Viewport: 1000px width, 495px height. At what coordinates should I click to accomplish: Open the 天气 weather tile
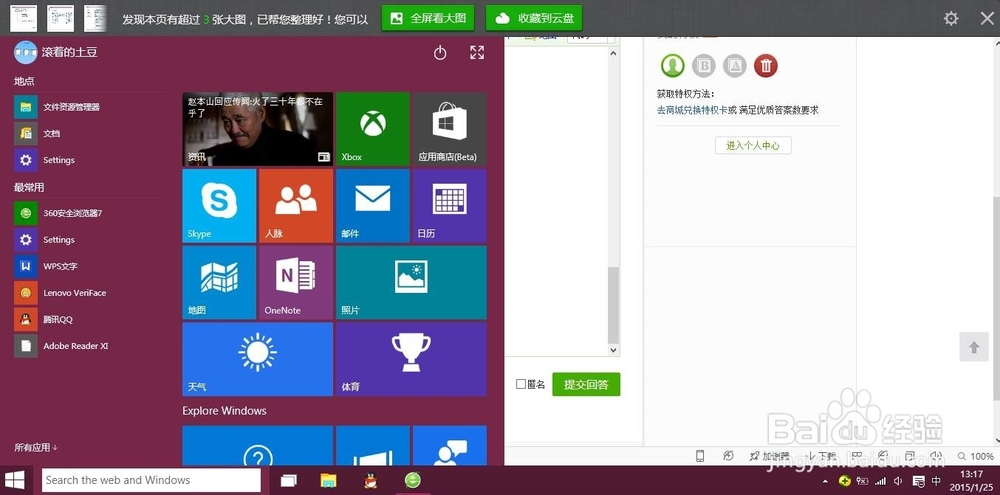(x=258, y=359)
